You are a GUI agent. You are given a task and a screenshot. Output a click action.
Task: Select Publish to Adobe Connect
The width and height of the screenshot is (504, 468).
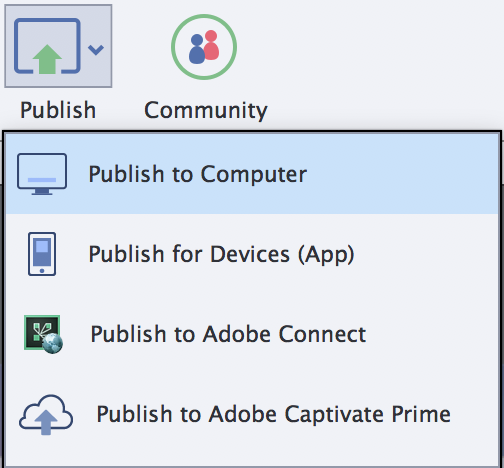click(252, 334)
